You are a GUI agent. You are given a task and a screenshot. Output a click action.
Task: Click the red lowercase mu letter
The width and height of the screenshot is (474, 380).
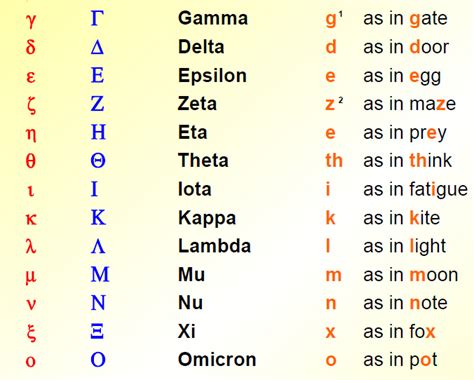coord(31,277)
